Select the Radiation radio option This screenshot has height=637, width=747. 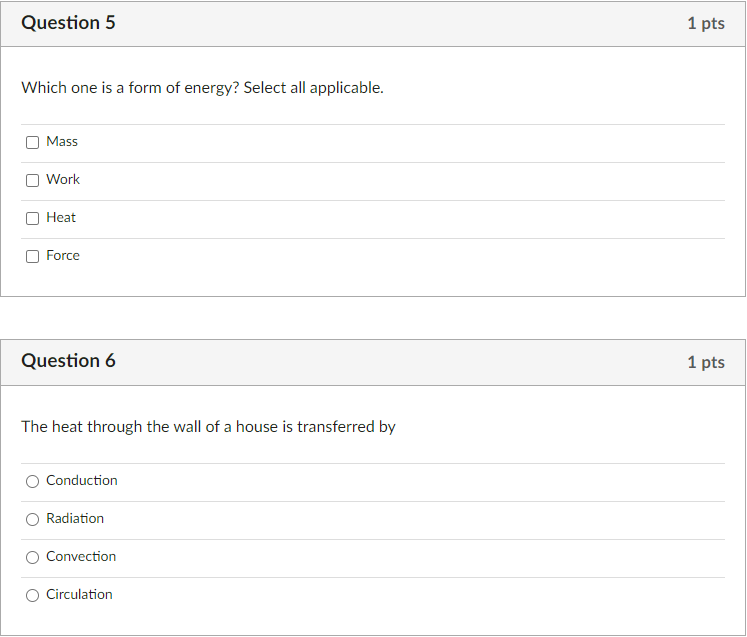(32, 520)
